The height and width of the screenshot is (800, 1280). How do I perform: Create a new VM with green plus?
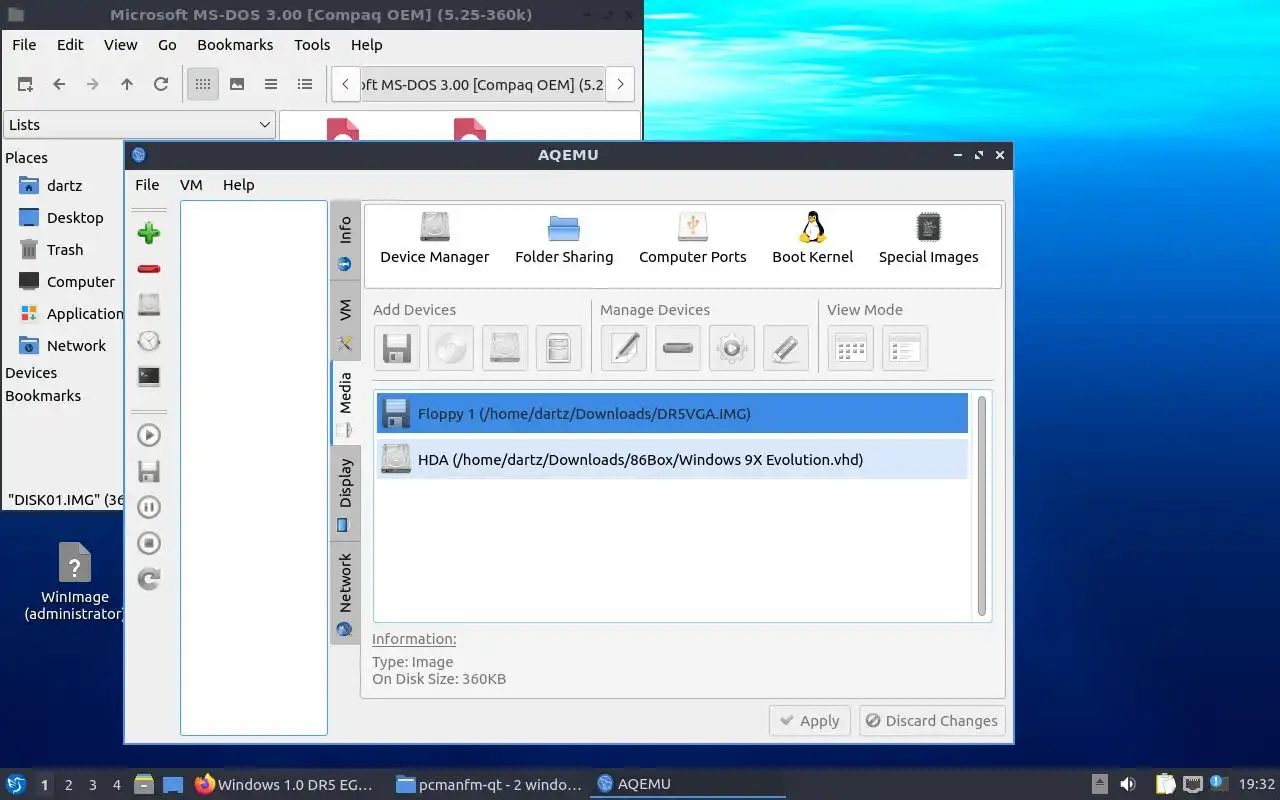149,234
